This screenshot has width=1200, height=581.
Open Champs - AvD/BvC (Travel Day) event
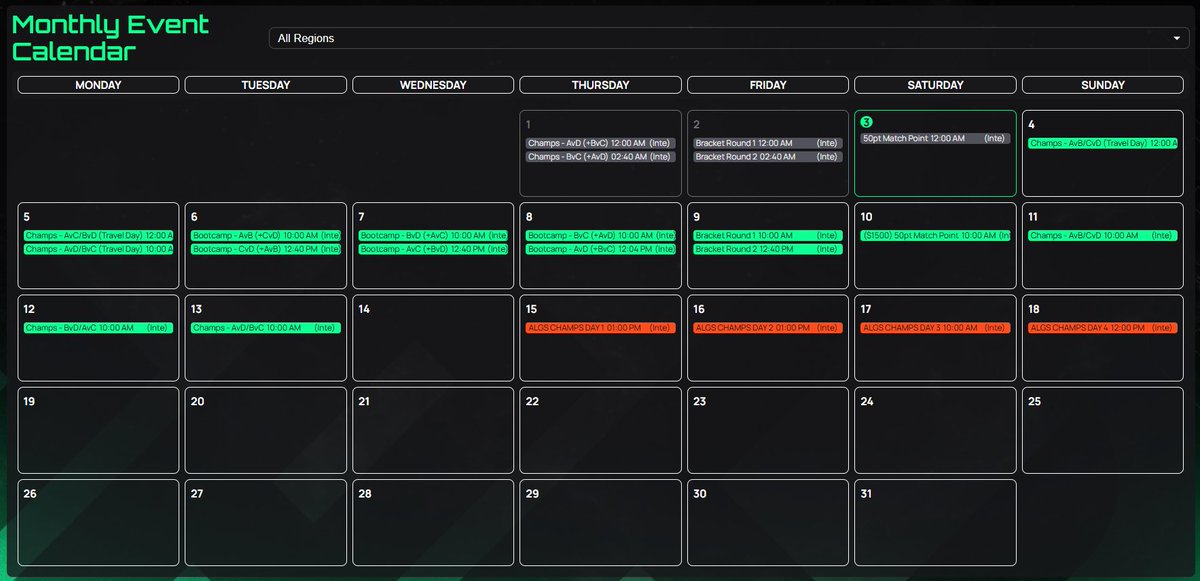point(98,249)
